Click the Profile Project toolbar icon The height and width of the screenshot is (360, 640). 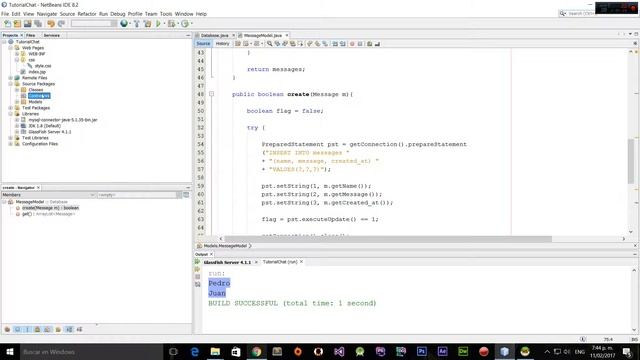(185, 24)
